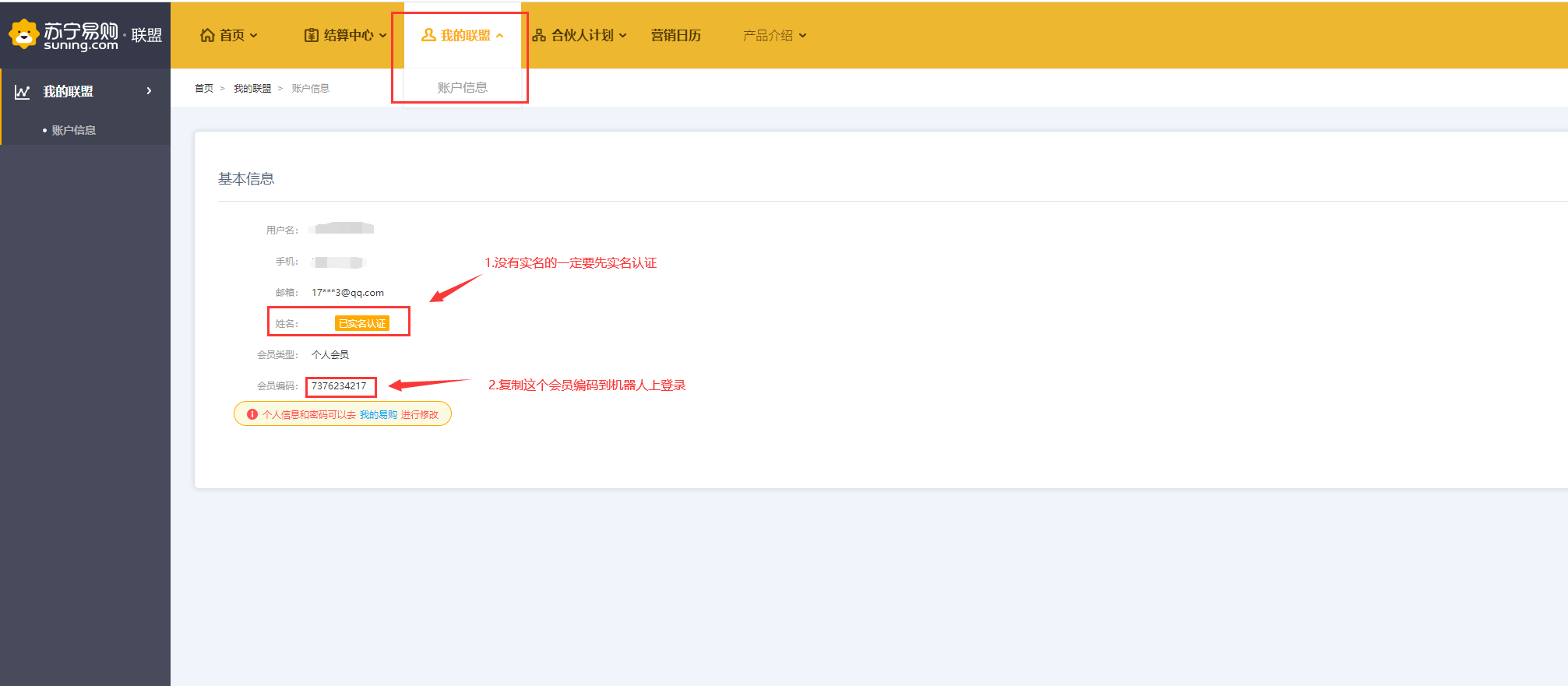
Task: Open the 我的易购 link in the notice
Action: (x=379, y=414)
